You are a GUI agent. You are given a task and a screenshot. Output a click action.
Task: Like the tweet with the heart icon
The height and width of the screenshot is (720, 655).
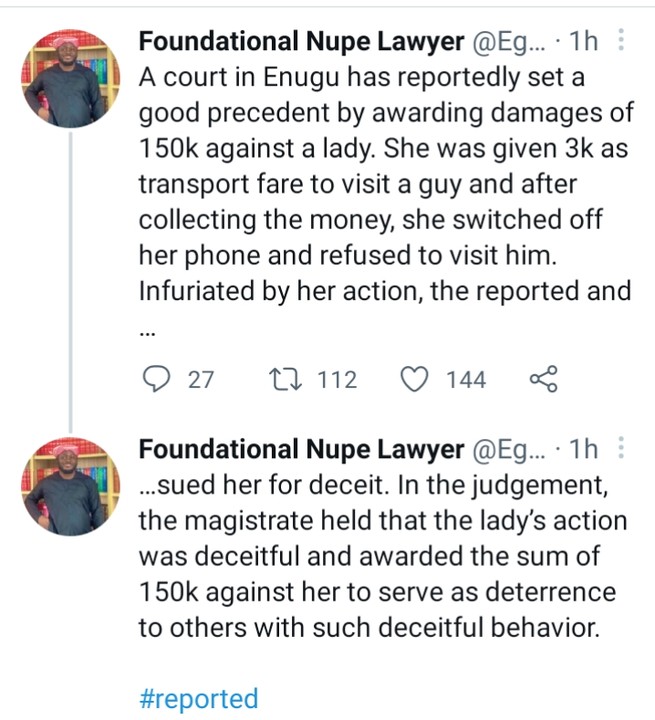414,380
